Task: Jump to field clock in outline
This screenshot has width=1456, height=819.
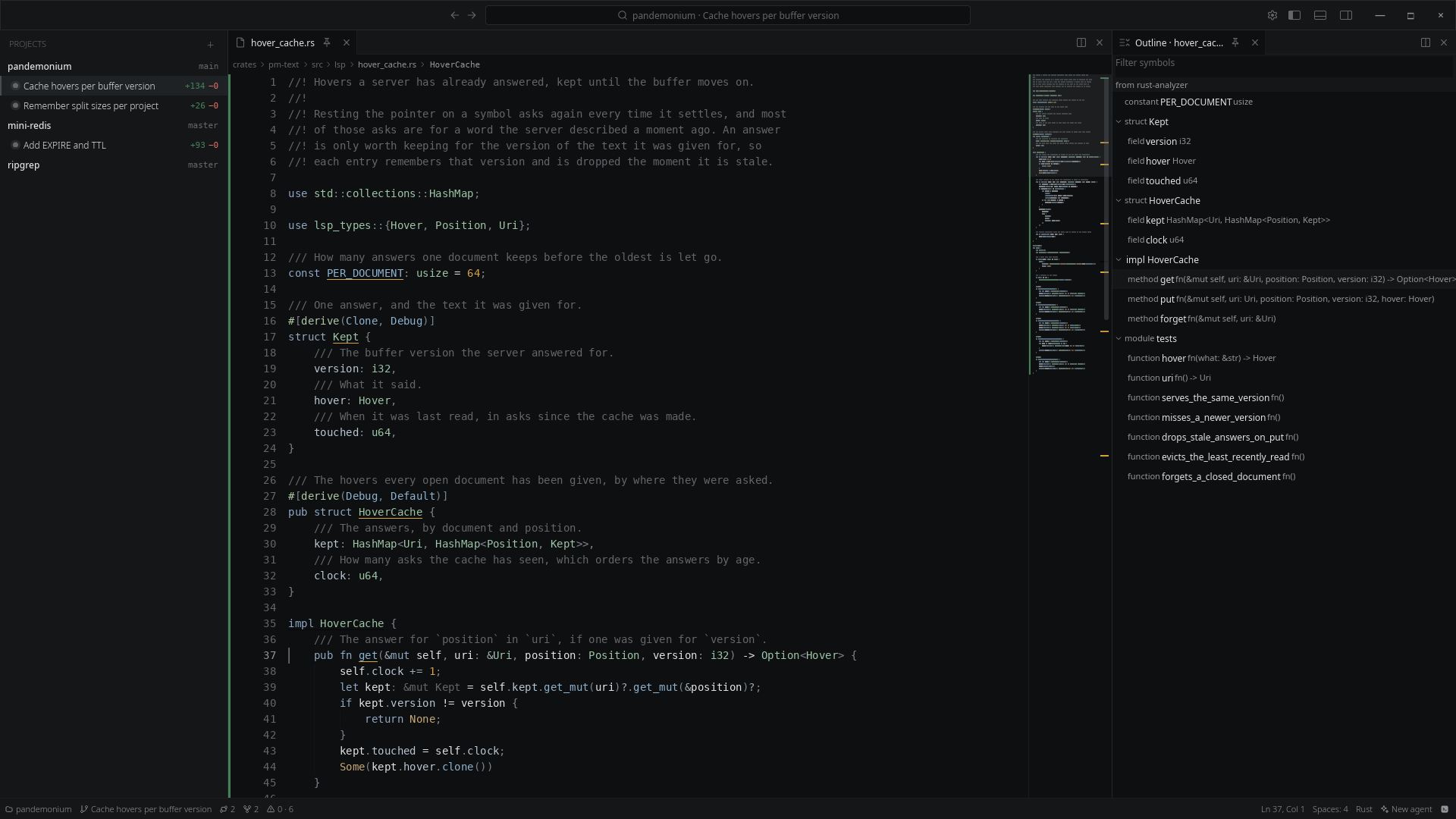Action: [1283, 240]
